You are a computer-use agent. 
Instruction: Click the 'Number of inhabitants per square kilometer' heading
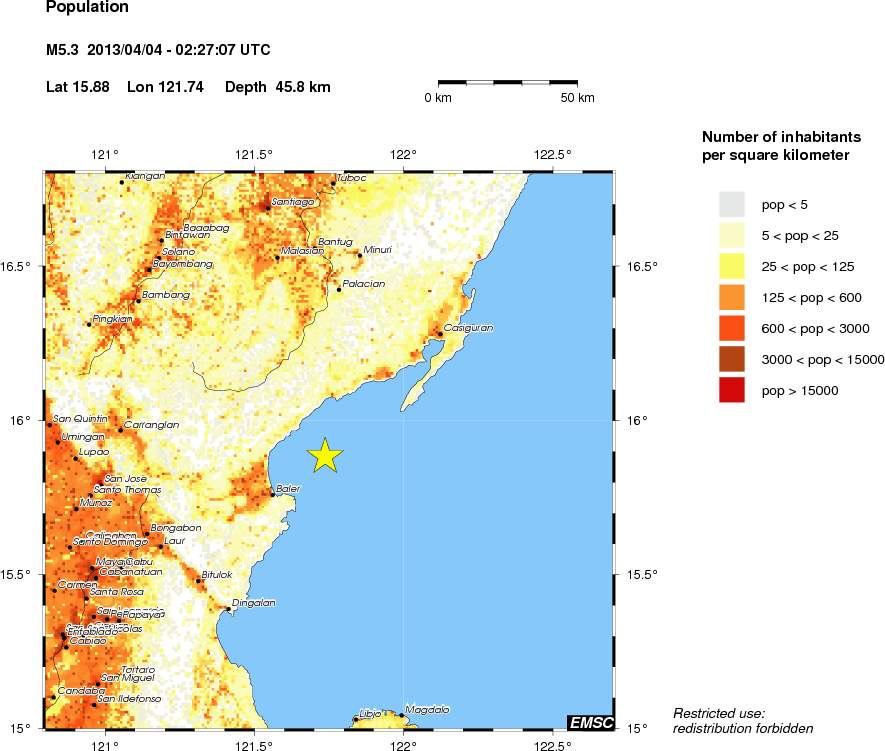pyautogui.click(x=781, y=146)
